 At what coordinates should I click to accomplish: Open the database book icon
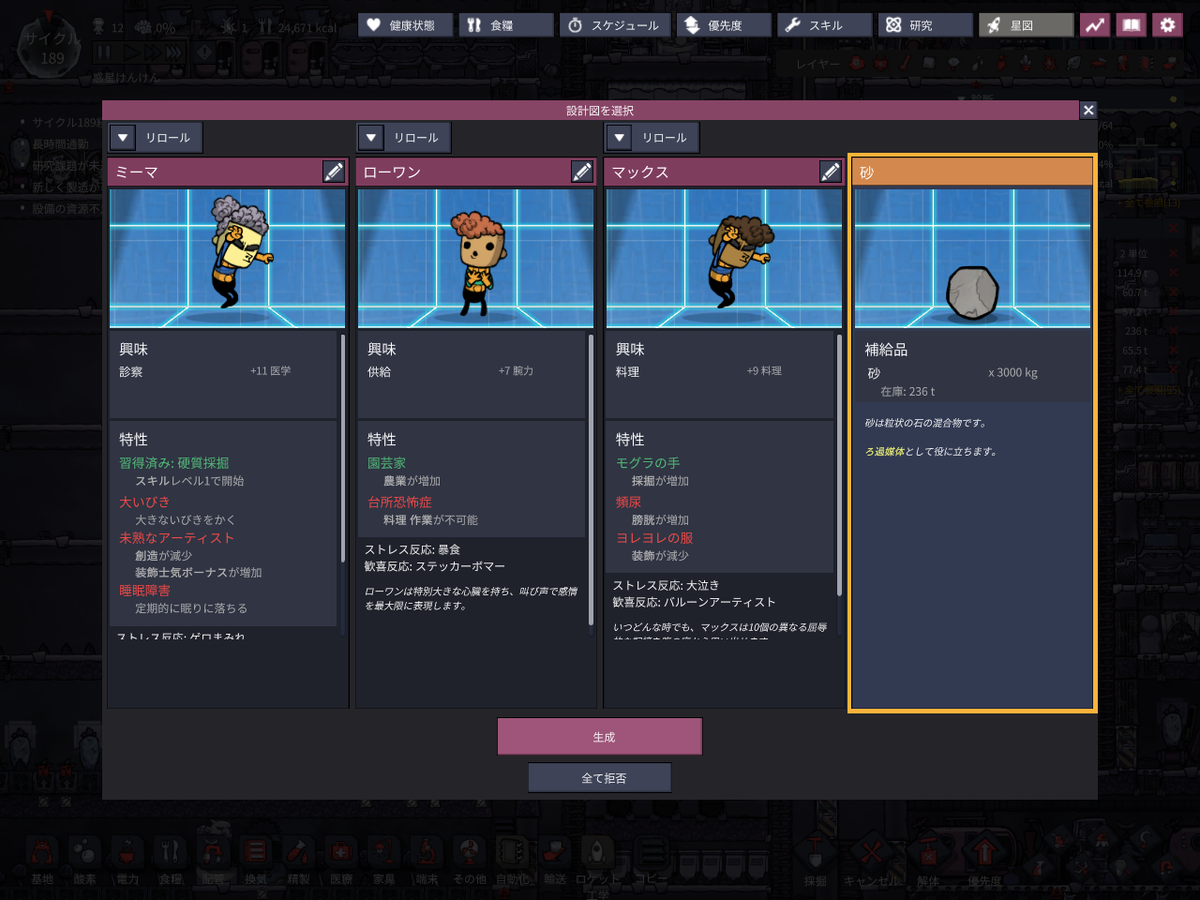pos(1131,25)
